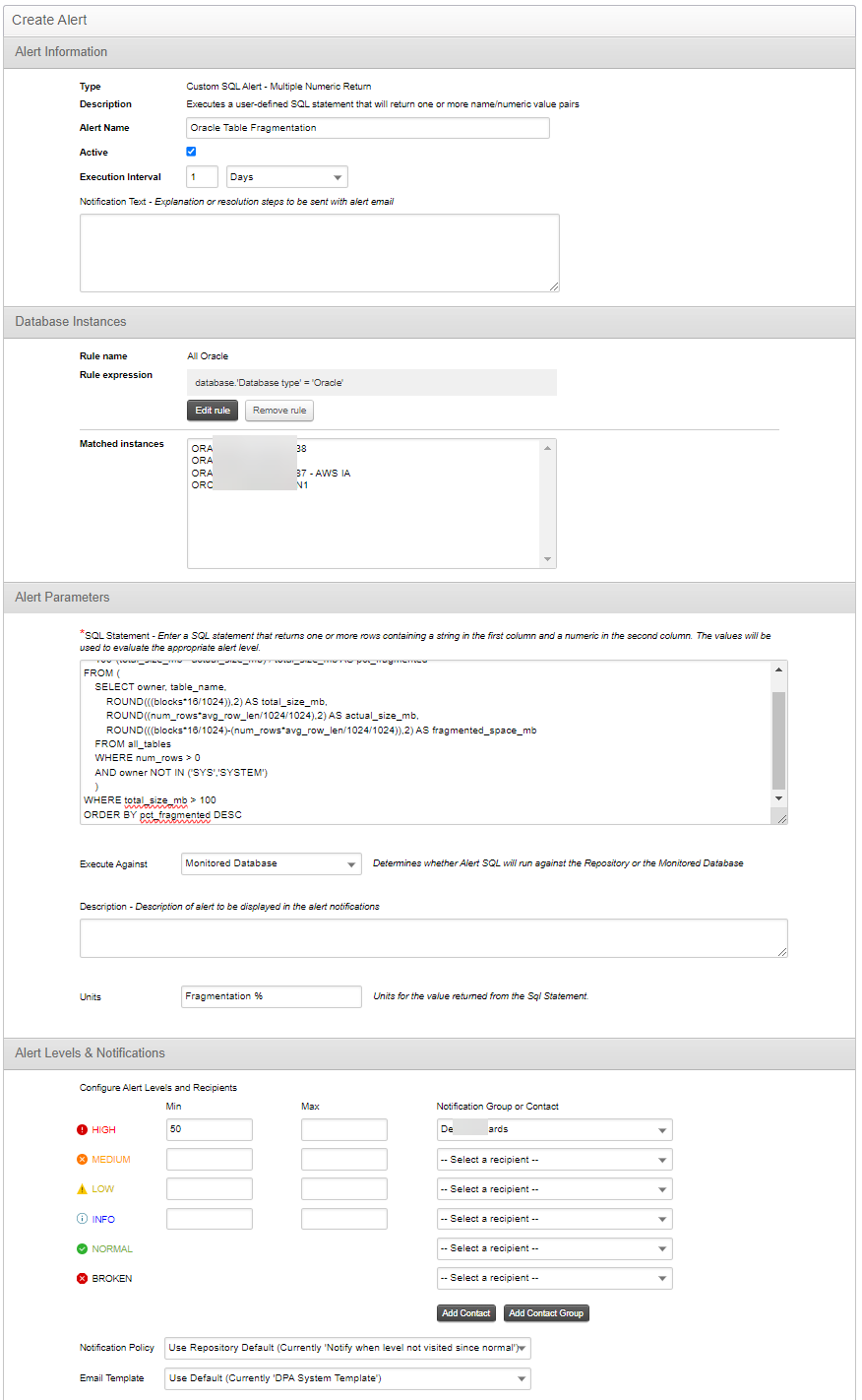862x1400 pixels.
Task: Click the Add Contact button
Action: pos(465,1313)
